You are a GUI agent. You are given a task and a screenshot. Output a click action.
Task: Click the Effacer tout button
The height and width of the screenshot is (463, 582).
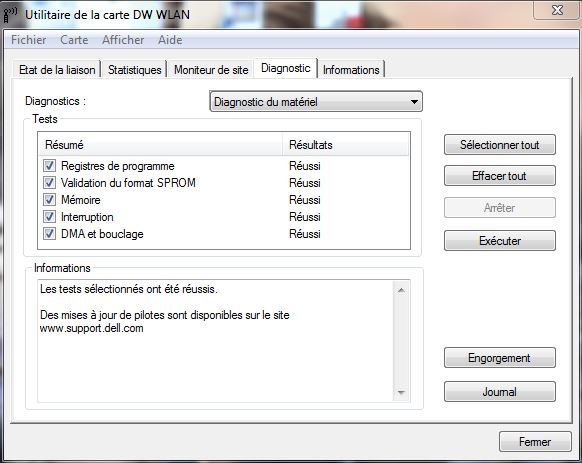[500, 176]
